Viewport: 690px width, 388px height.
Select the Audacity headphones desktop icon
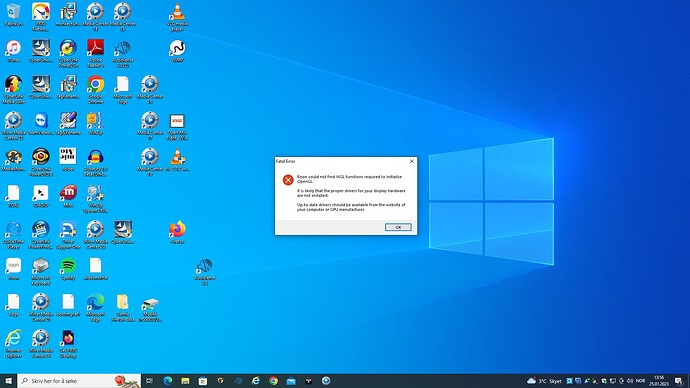tap(95, 162)
